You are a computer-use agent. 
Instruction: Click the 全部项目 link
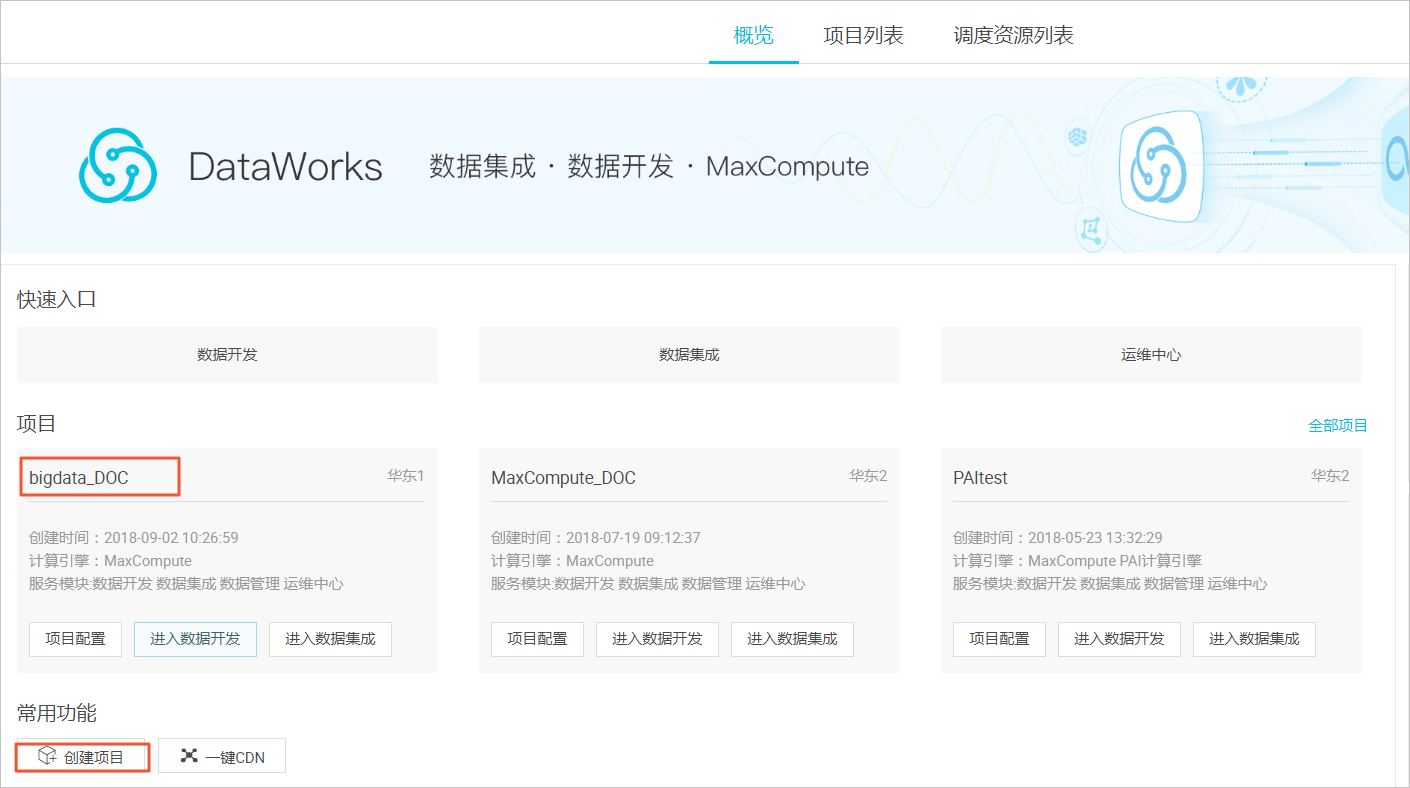(1338, 425)
